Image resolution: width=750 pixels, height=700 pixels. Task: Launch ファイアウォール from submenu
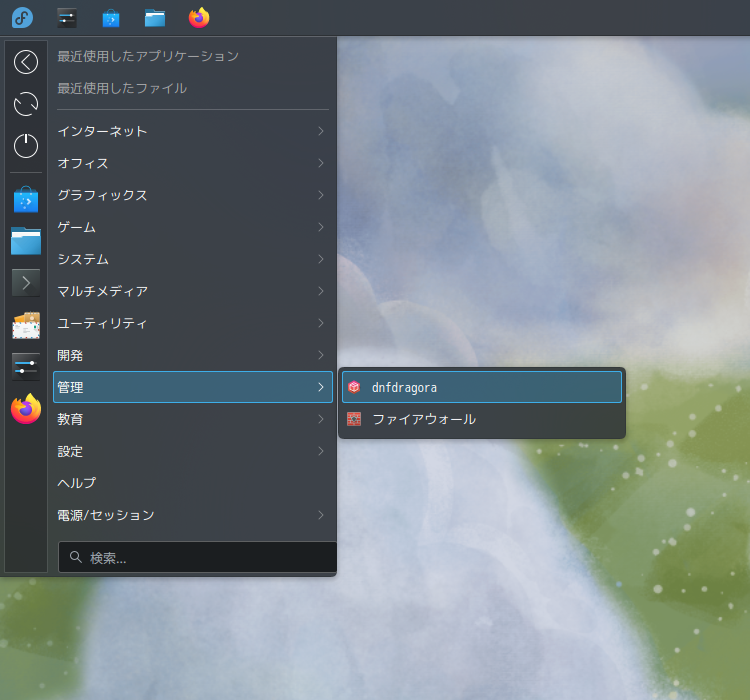[482, 419]
